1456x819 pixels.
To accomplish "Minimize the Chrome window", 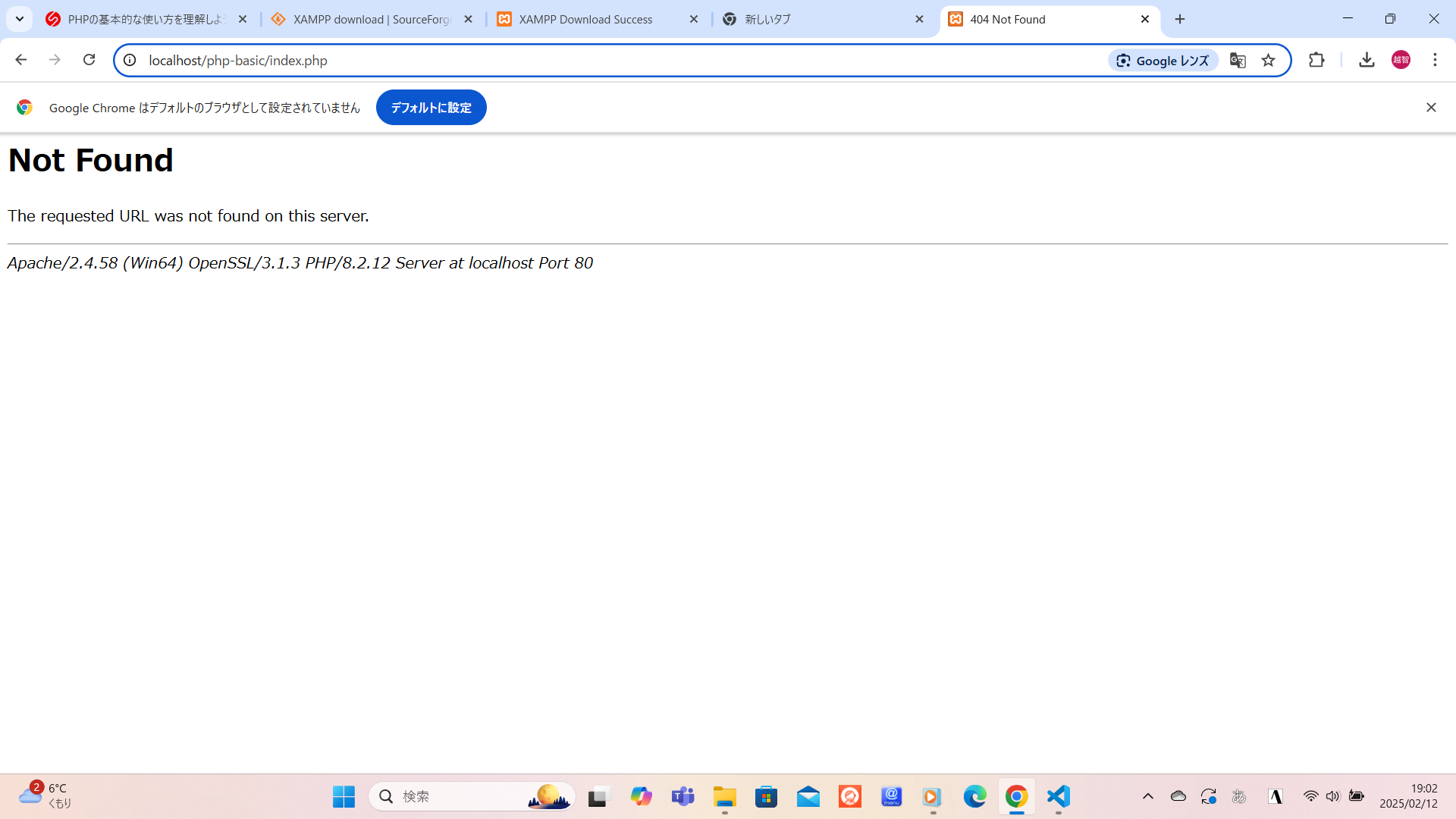I will click(x=1348, y=19).
